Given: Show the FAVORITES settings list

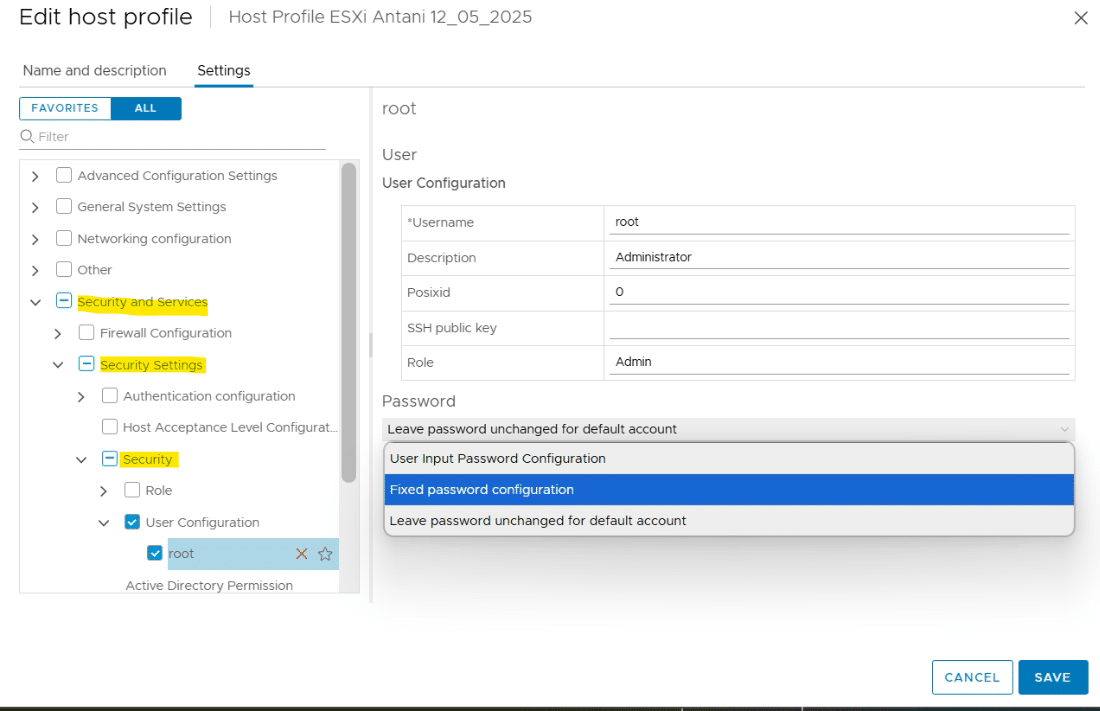Looking at the screenshot, I should coord(65,108).
